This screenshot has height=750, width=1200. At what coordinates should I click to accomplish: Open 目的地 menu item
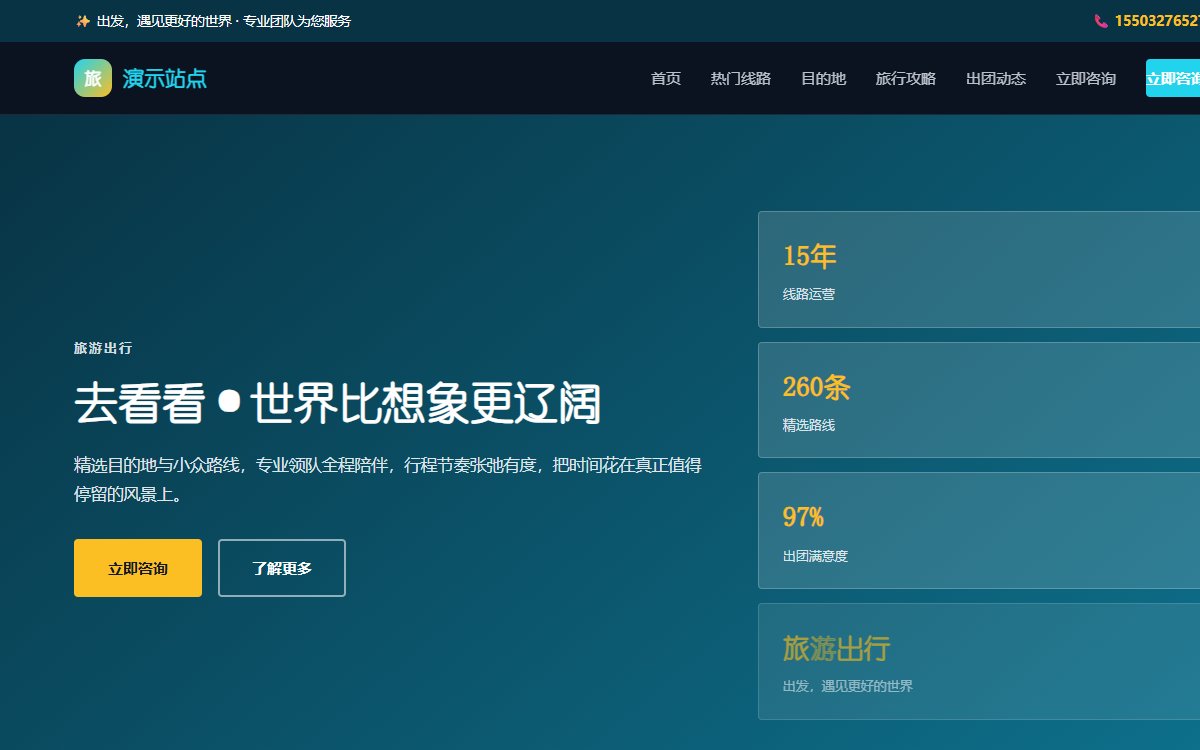coord(823,78)
